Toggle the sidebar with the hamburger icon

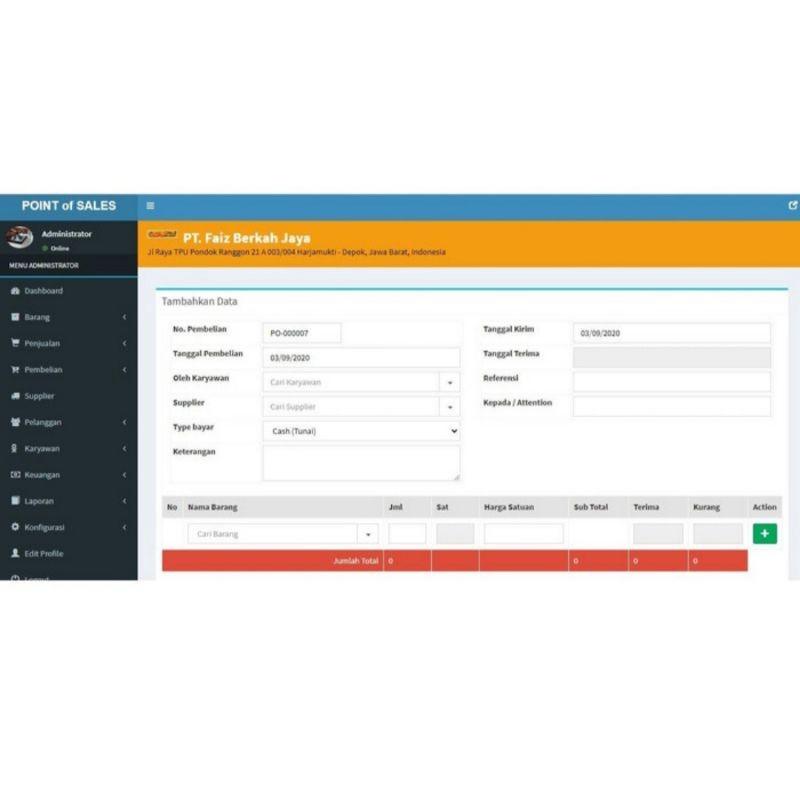149,204
